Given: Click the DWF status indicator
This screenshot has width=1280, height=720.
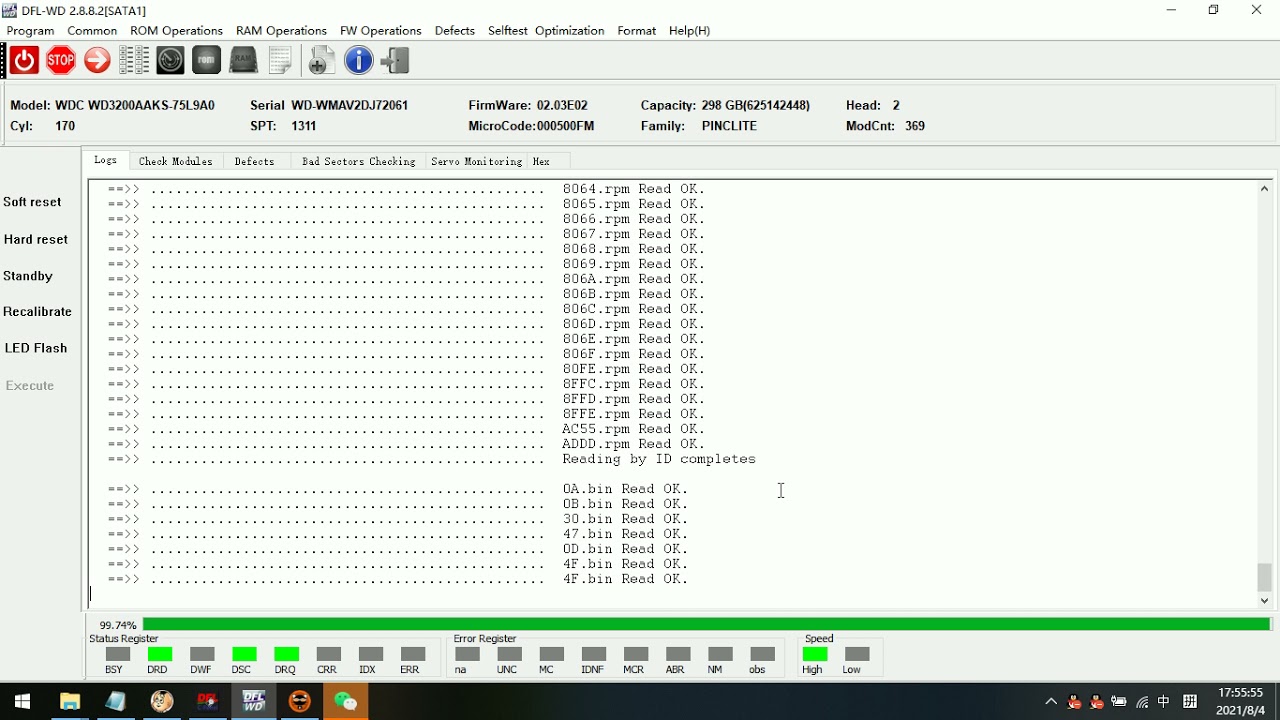Looking at the screenshot, I should (x=202, y=654).
